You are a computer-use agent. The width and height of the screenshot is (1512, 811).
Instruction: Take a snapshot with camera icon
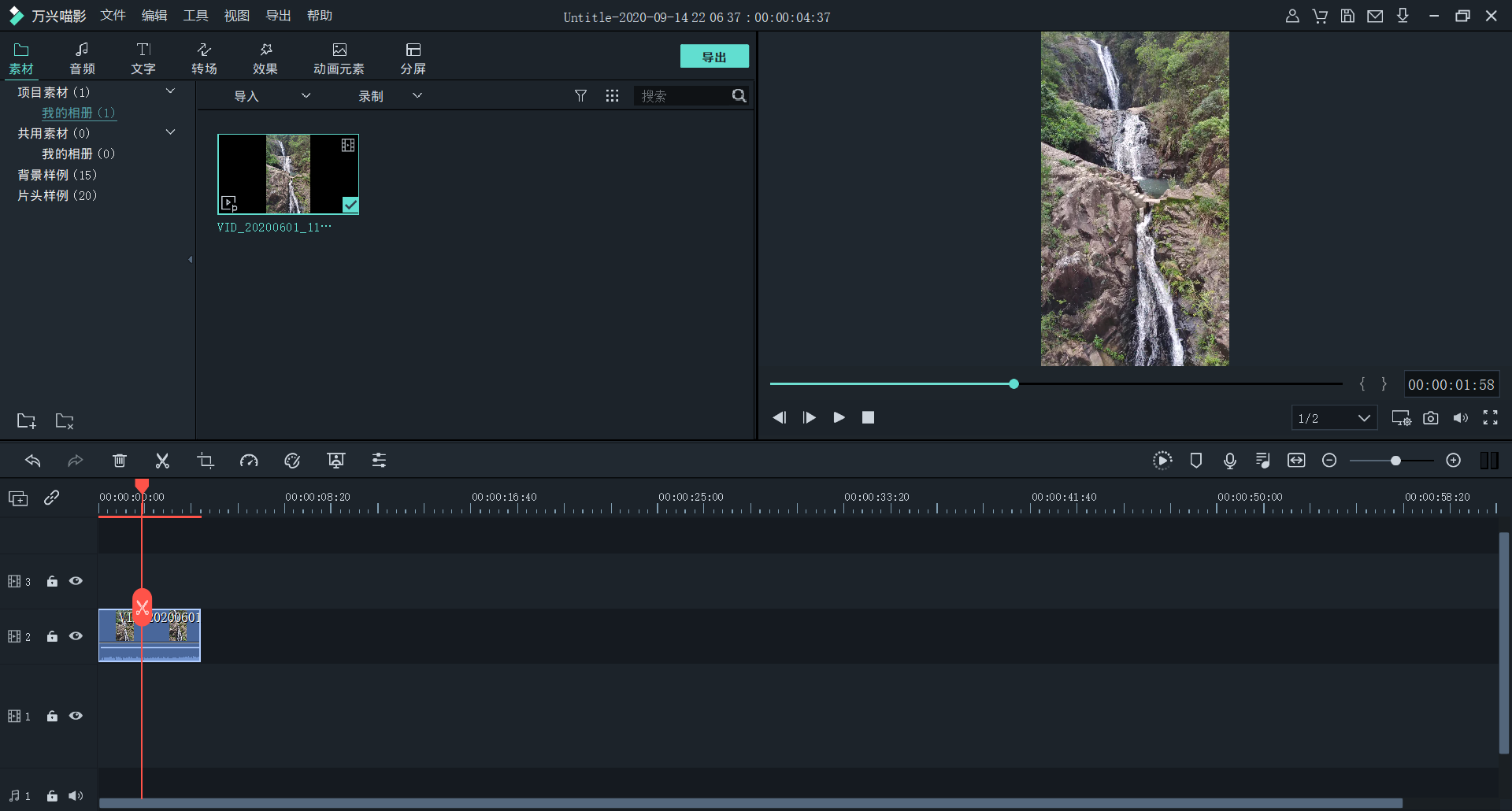(x=1431, y=418)
